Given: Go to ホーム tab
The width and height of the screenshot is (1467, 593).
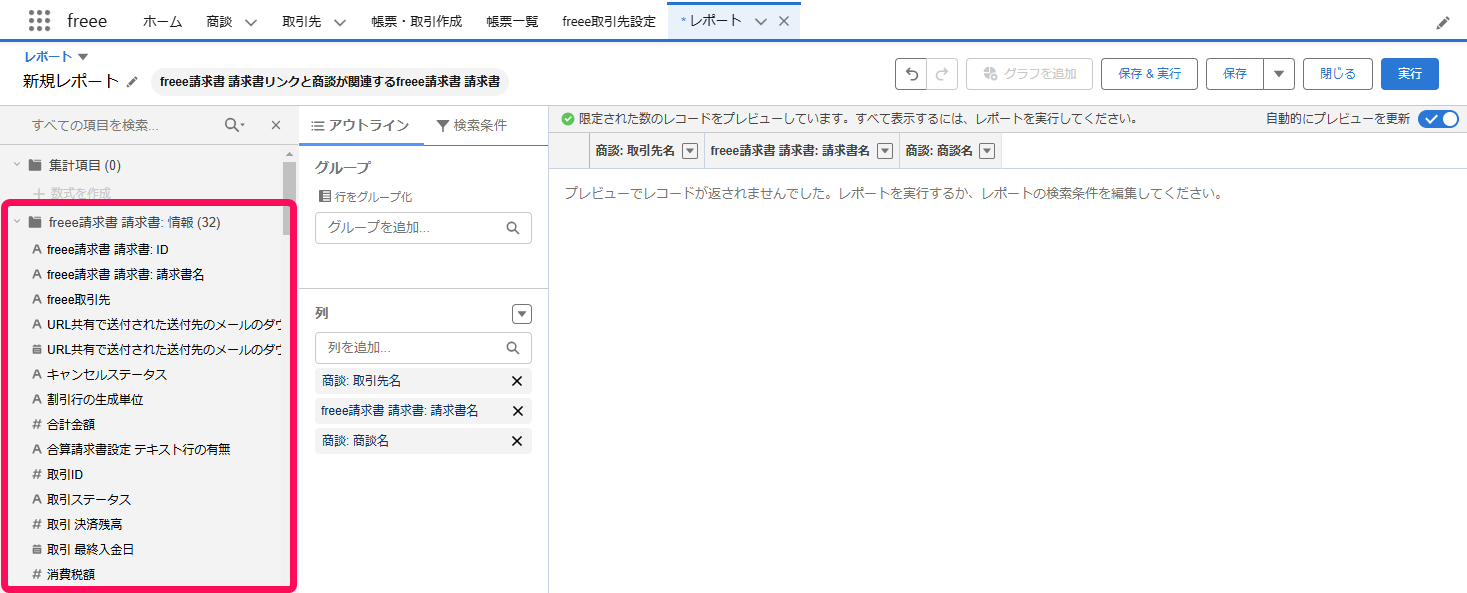Looking at the screenshot, I should click(x=162, y=21).
